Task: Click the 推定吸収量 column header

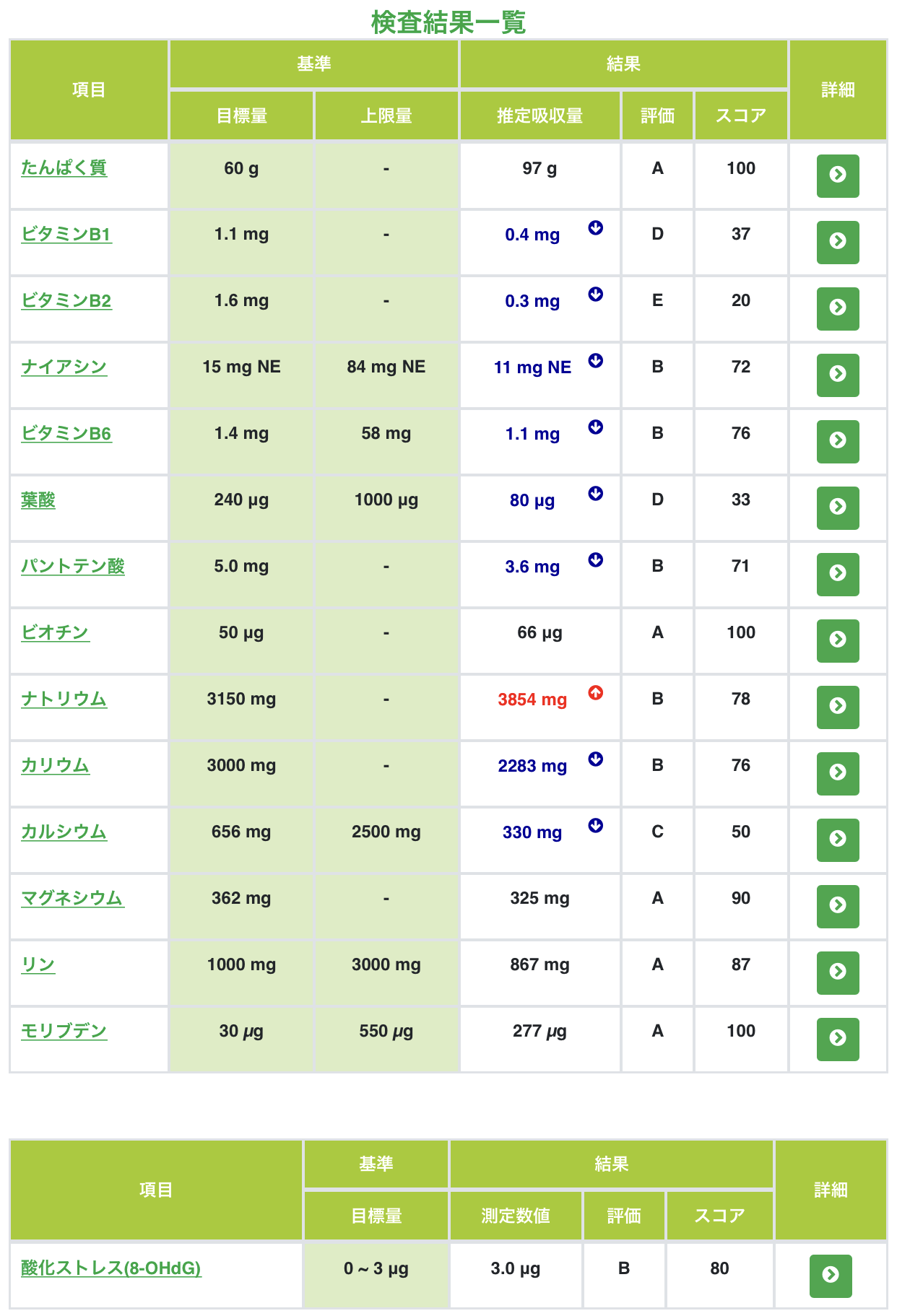Action: (x=540, y=116)
